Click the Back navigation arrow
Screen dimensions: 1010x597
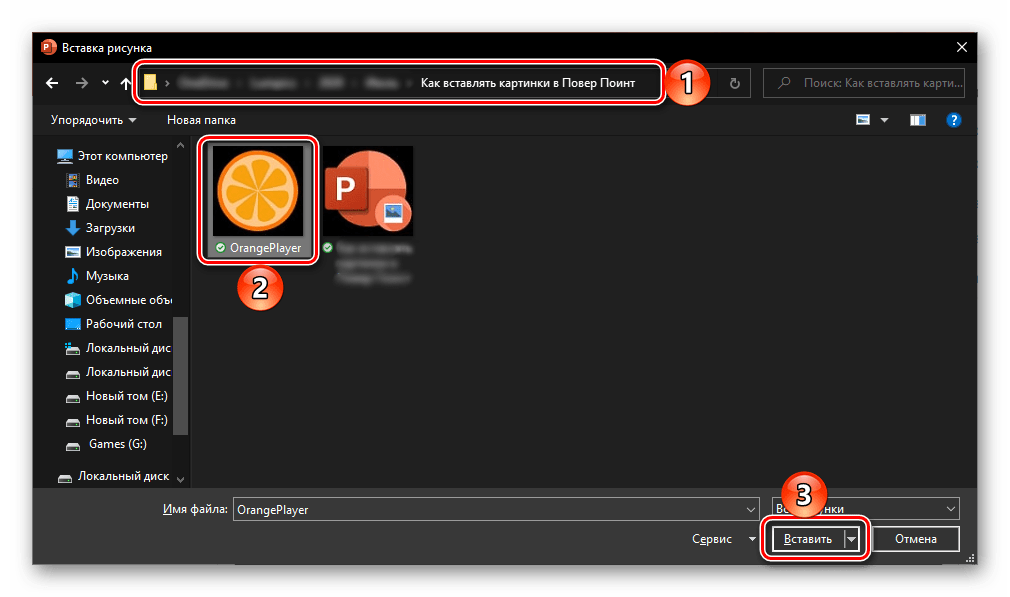click(52, 84)
